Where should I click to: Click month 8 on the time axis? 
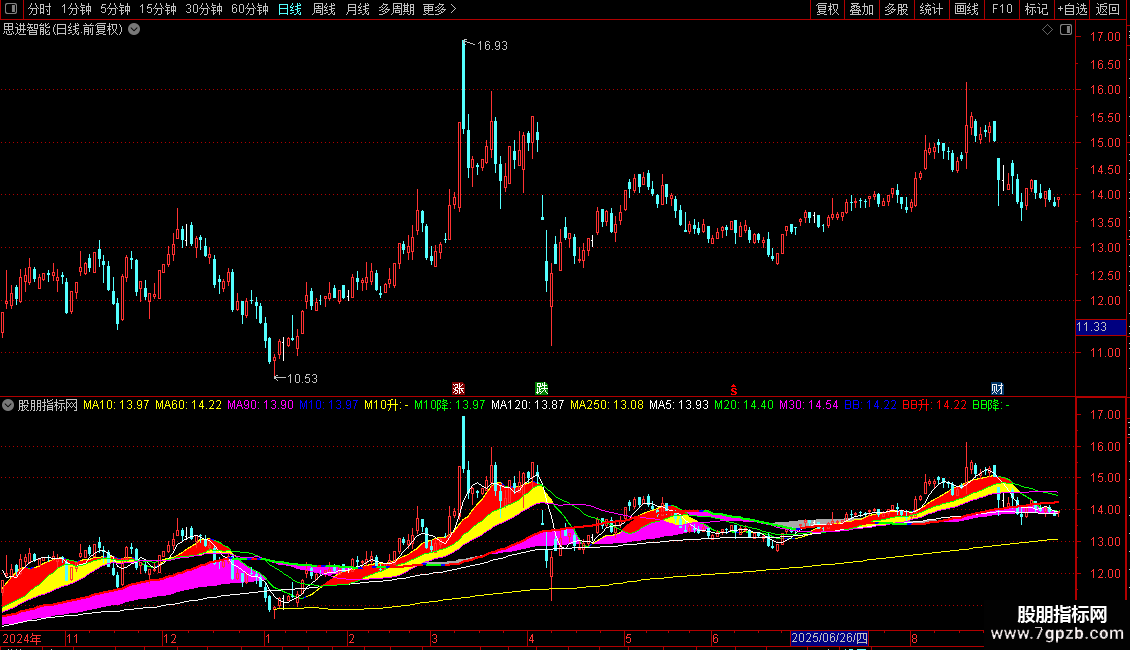click(x=914, y=638)
